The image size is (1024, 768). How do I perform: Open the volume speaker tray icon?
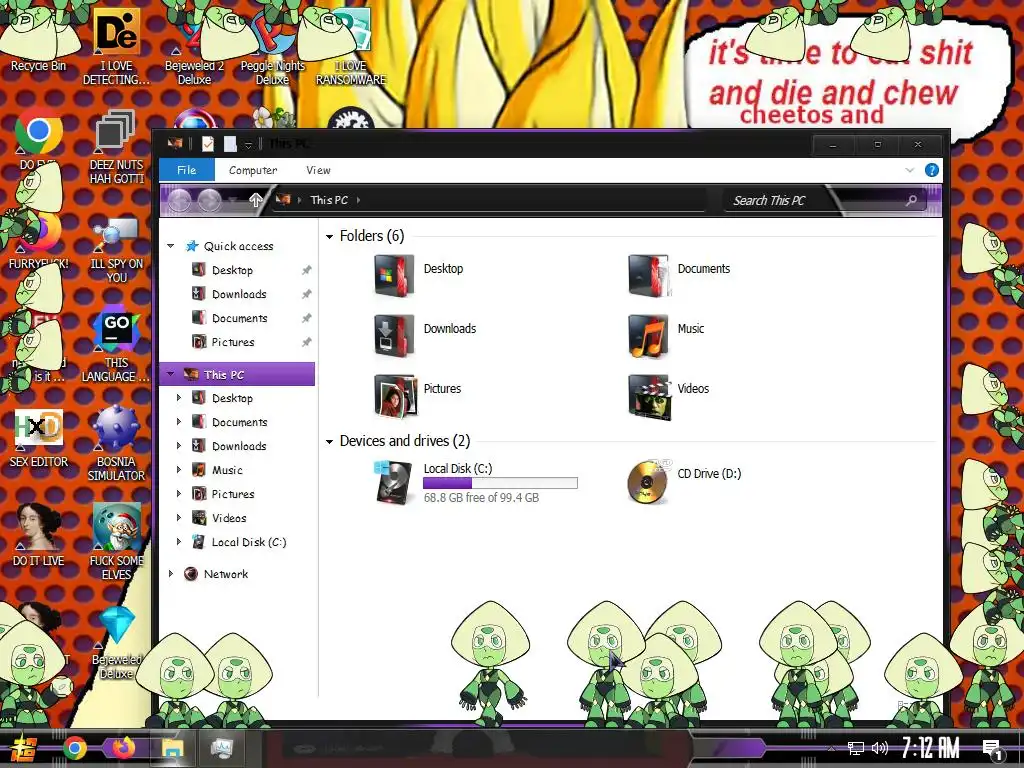click(880, 748)
